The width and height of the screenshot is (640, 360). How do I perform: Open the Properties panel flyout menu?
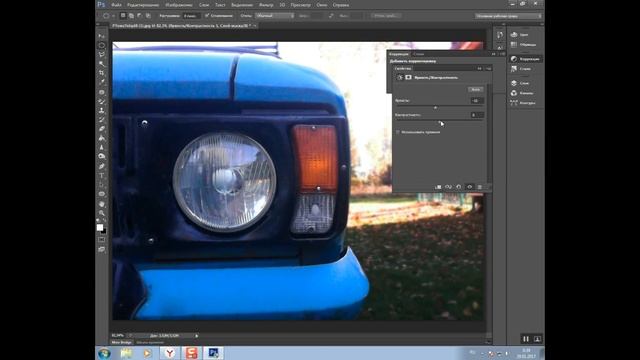pos(489,69)
